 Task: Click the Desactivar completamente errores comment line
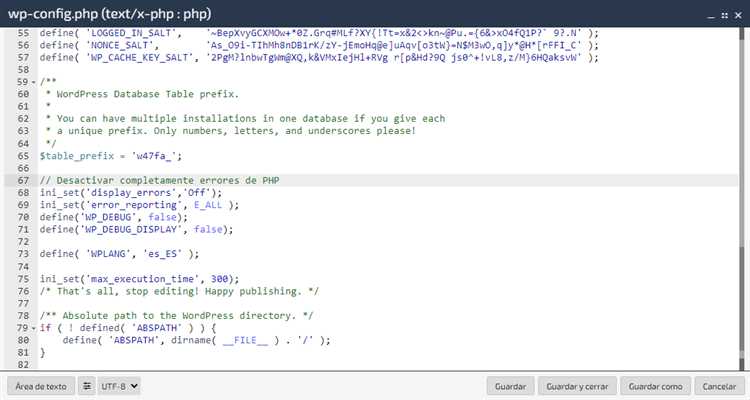[x=159, y=180]
